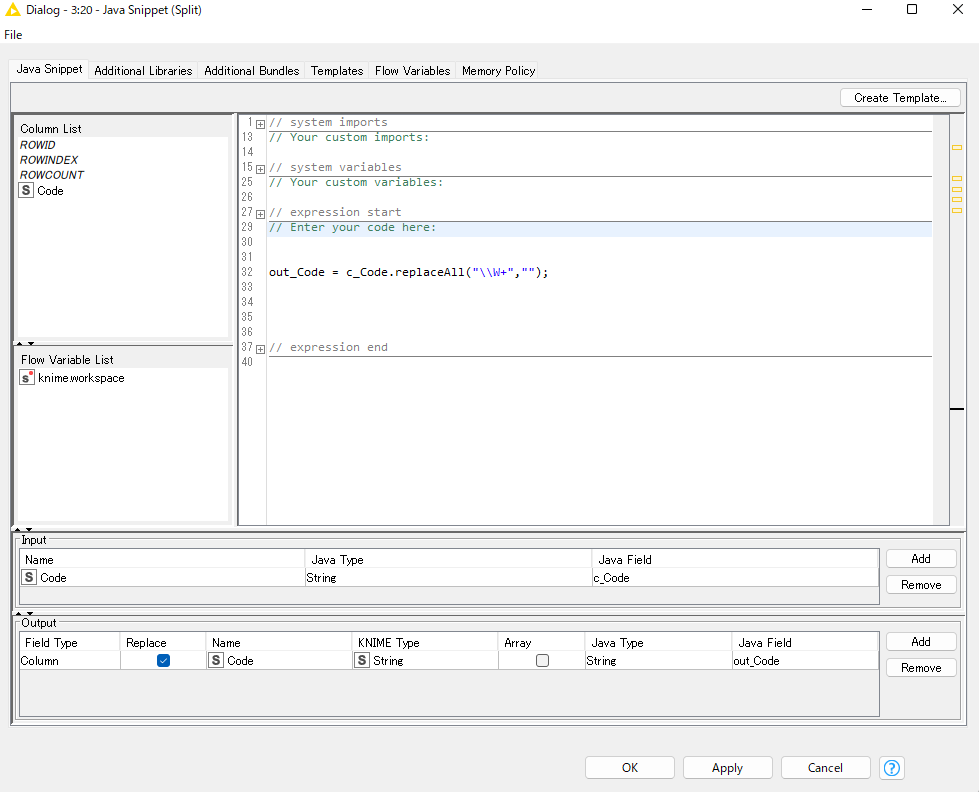Switch to the Additional Bundles tab
979x792 pixels.
point(252,71)
